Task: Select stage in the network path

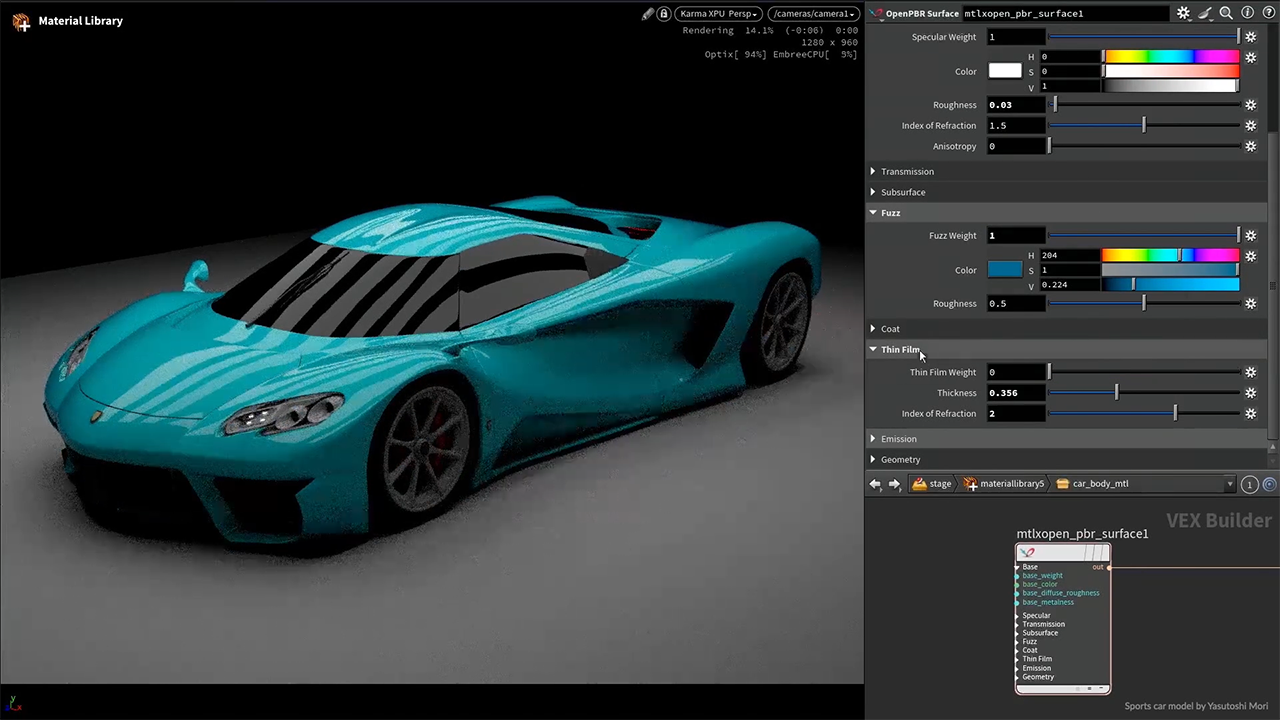Action: tap(932, 484)
